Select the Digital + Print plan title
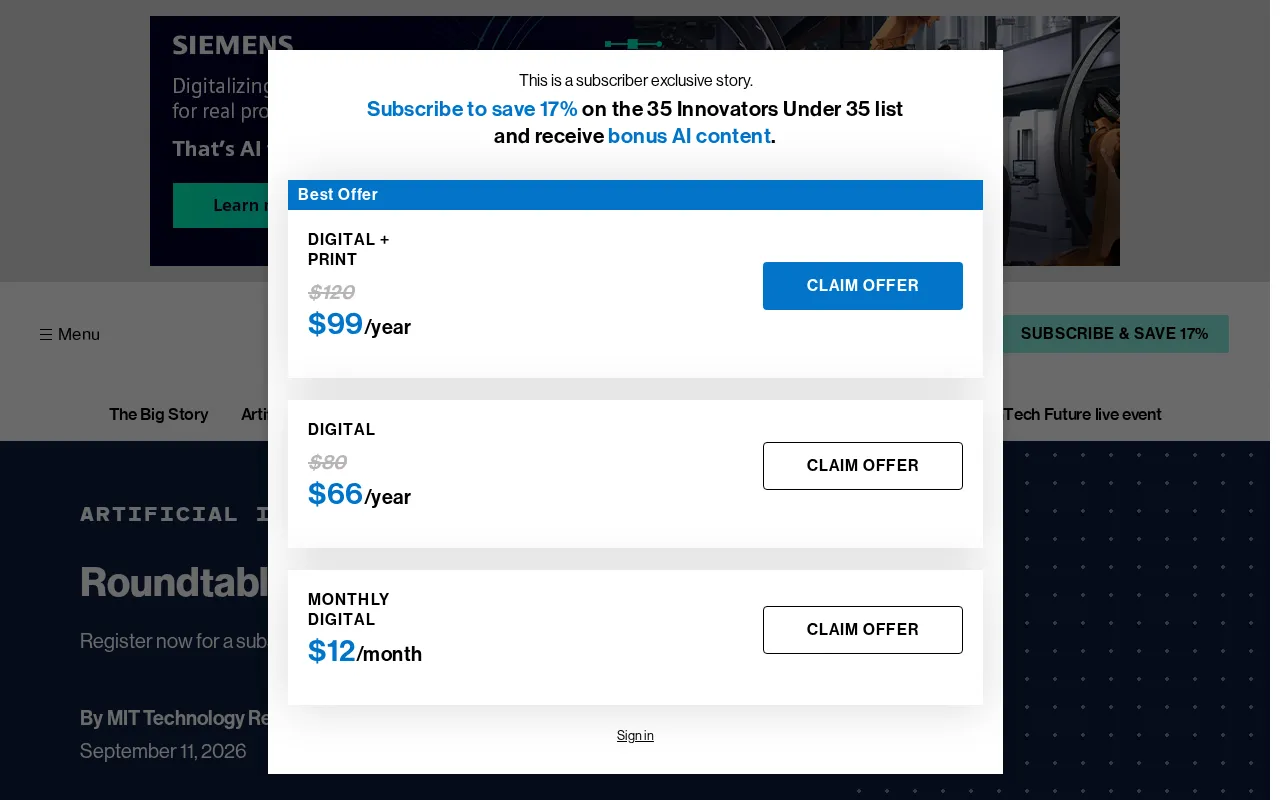This screenshot has width=1280, height=800. click(x=348, y=250)
